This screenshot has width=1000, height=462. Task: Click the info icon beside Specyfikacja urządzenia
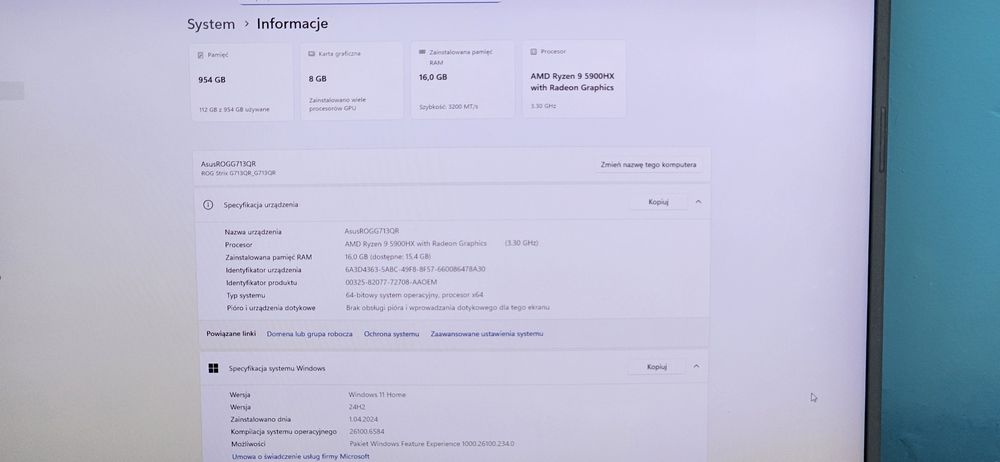click(x=208, y=205)
